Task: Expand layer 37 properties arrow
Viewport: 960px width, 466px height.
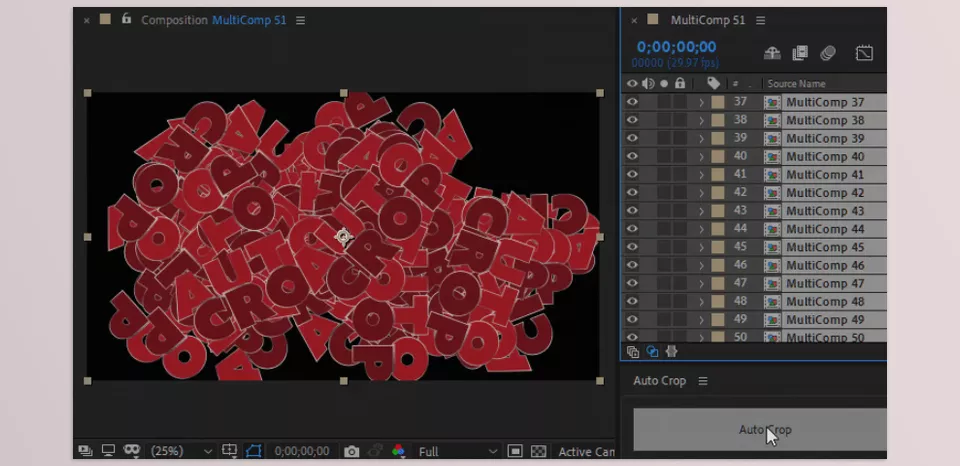Action: click(702, 102)
